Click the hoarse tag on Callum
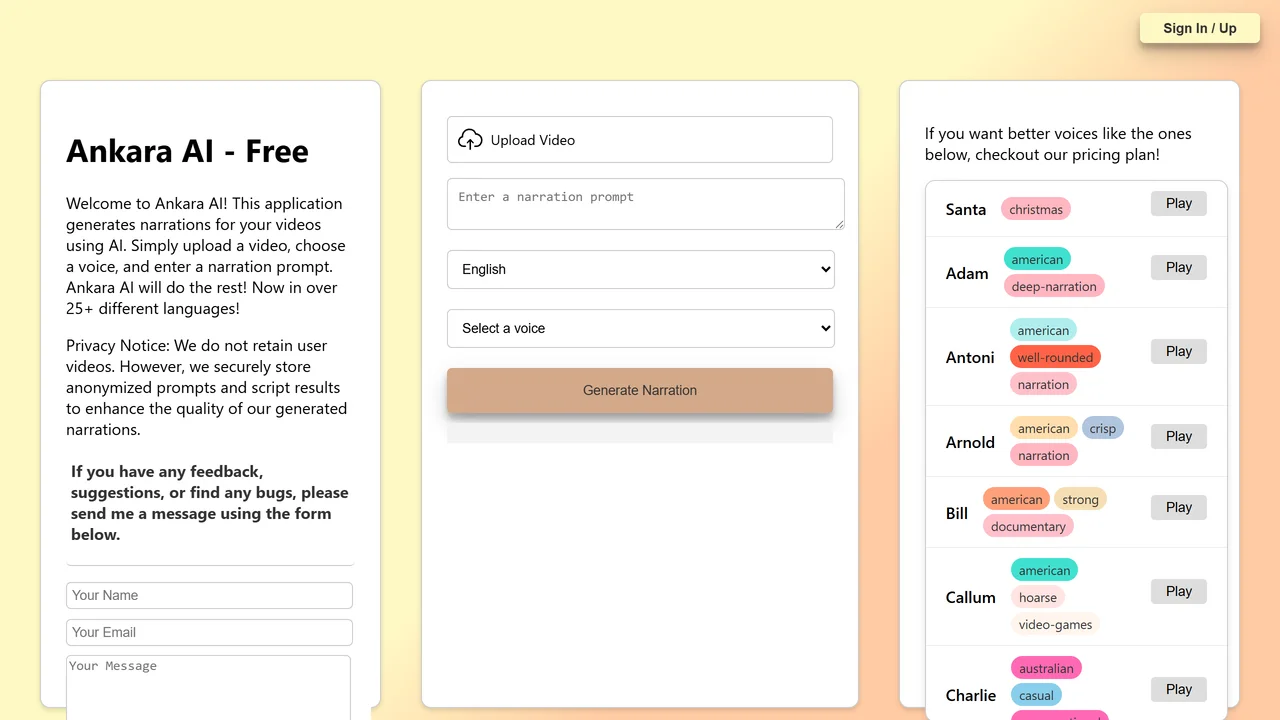 [x=1038, y=597]
